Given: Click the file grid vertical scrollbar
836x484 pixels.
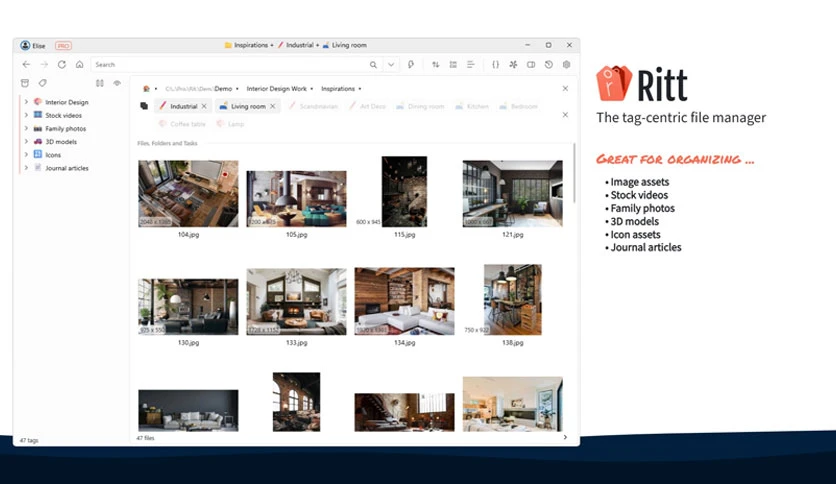Looking at the screenshot, I should 574,173.
